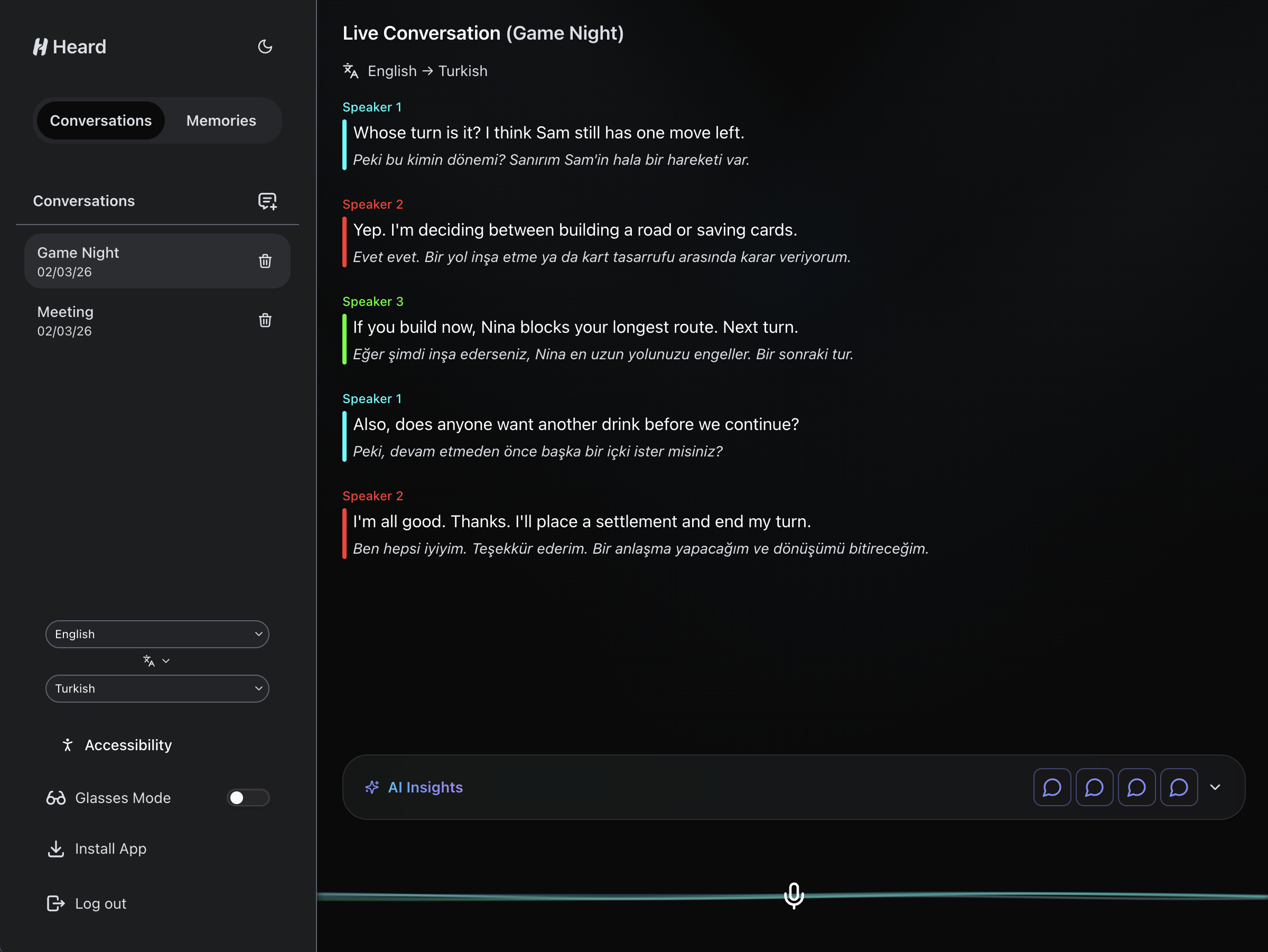Click the microphone at the bottom

pos(794,896)
